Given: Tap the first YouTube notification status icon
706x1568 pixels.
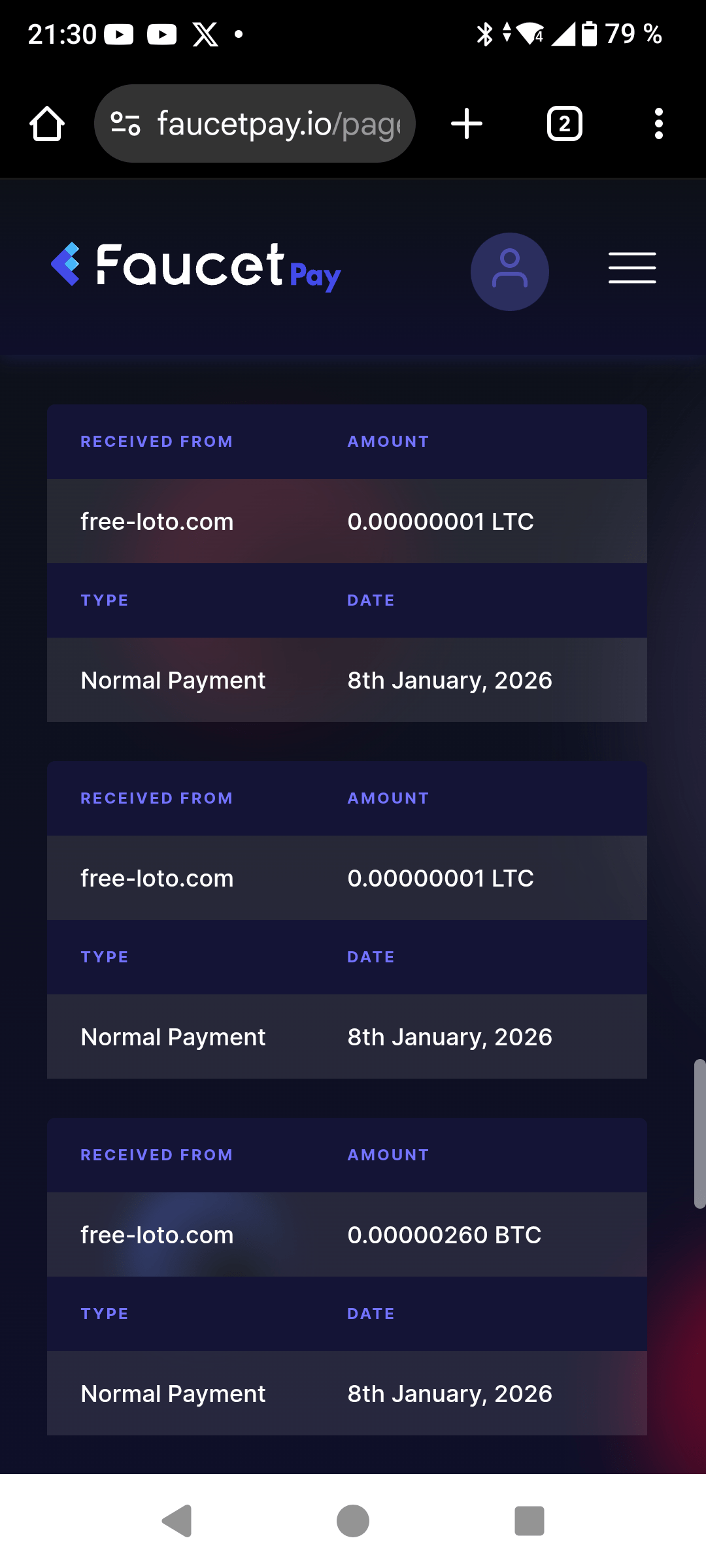Looking at the screenshot, I should click(x=119, y=34).
